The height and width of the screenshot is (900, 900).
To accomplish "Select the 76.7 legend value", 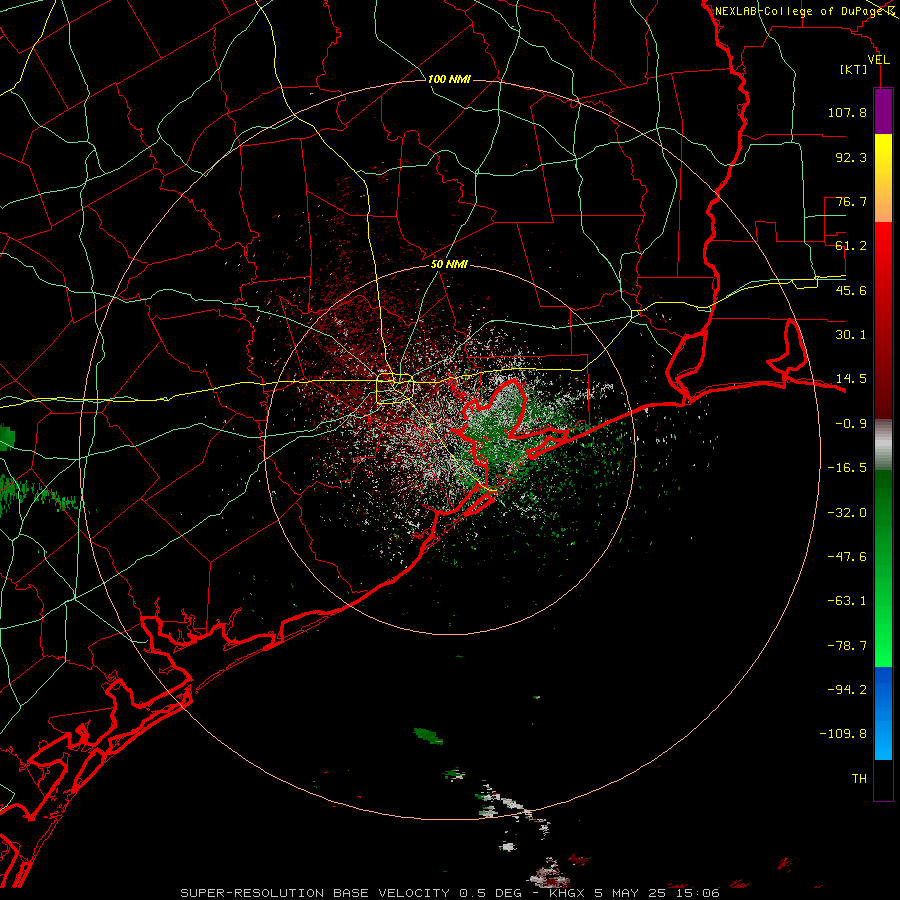I will coord(851,201).
